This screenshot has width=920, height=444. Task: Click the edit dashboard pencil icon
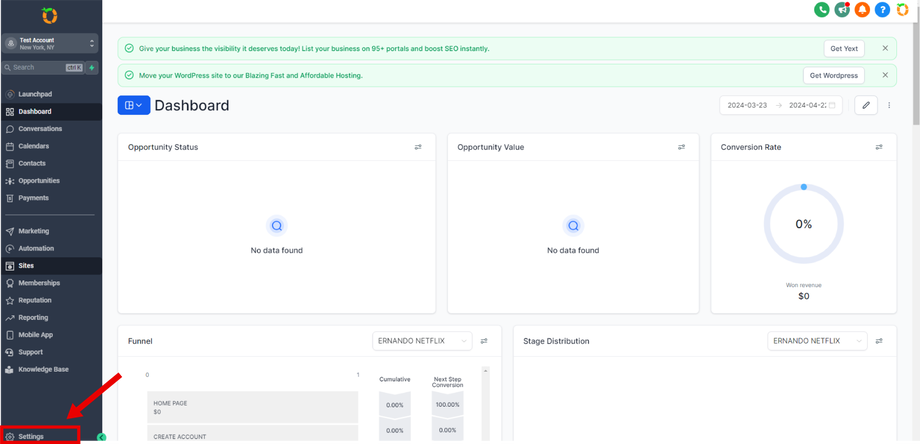click(x=866, y=105)
